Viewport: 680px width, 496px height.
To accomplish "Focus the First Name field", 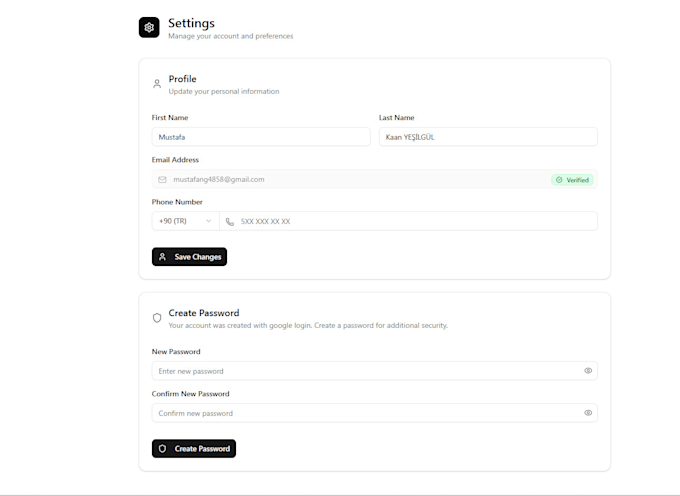I will pos(260,137).
